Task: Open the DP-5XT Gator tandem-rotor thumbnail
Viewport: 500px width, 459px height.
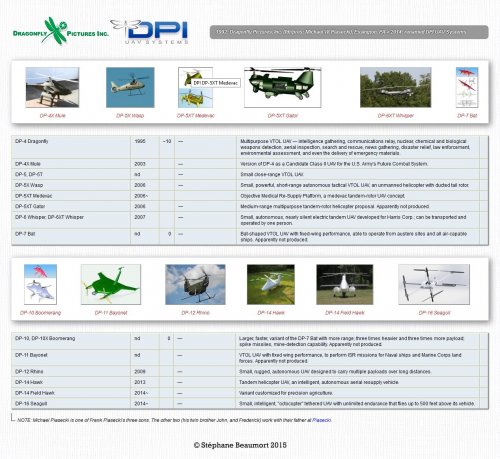Action: pyautogui.click(x=283, y=87)
